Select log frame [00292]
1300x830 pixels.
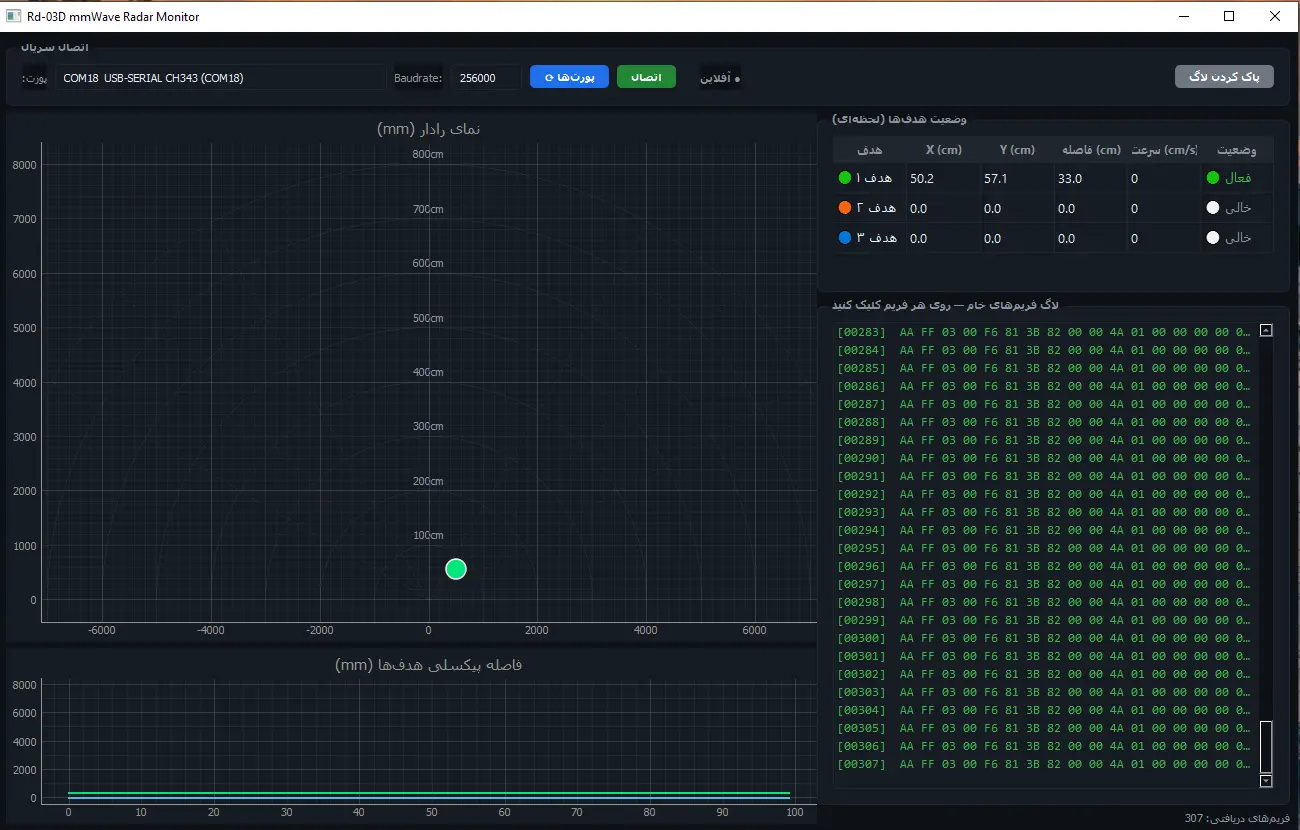tap(1044, 494)
